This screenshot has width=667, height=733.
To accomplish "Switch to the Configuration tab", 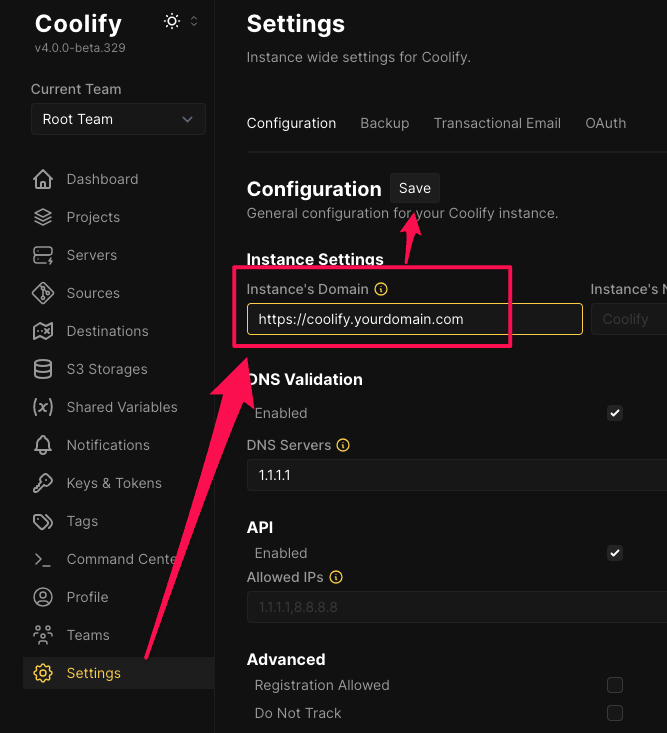I will point(291,123).
